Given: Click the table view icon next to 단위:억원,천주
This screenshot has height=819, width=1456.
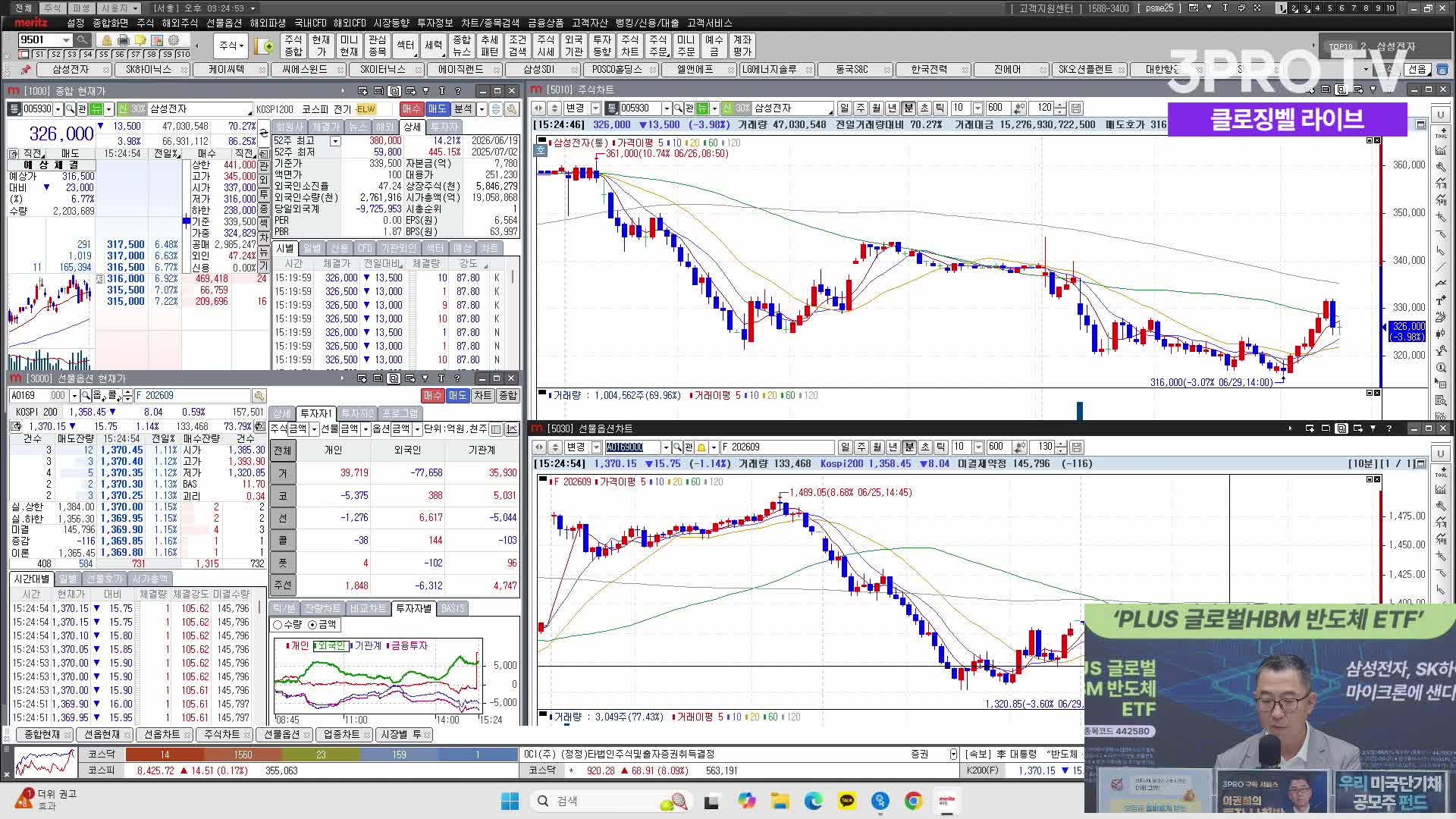Looking at the screenshot, I should point(497,429).
